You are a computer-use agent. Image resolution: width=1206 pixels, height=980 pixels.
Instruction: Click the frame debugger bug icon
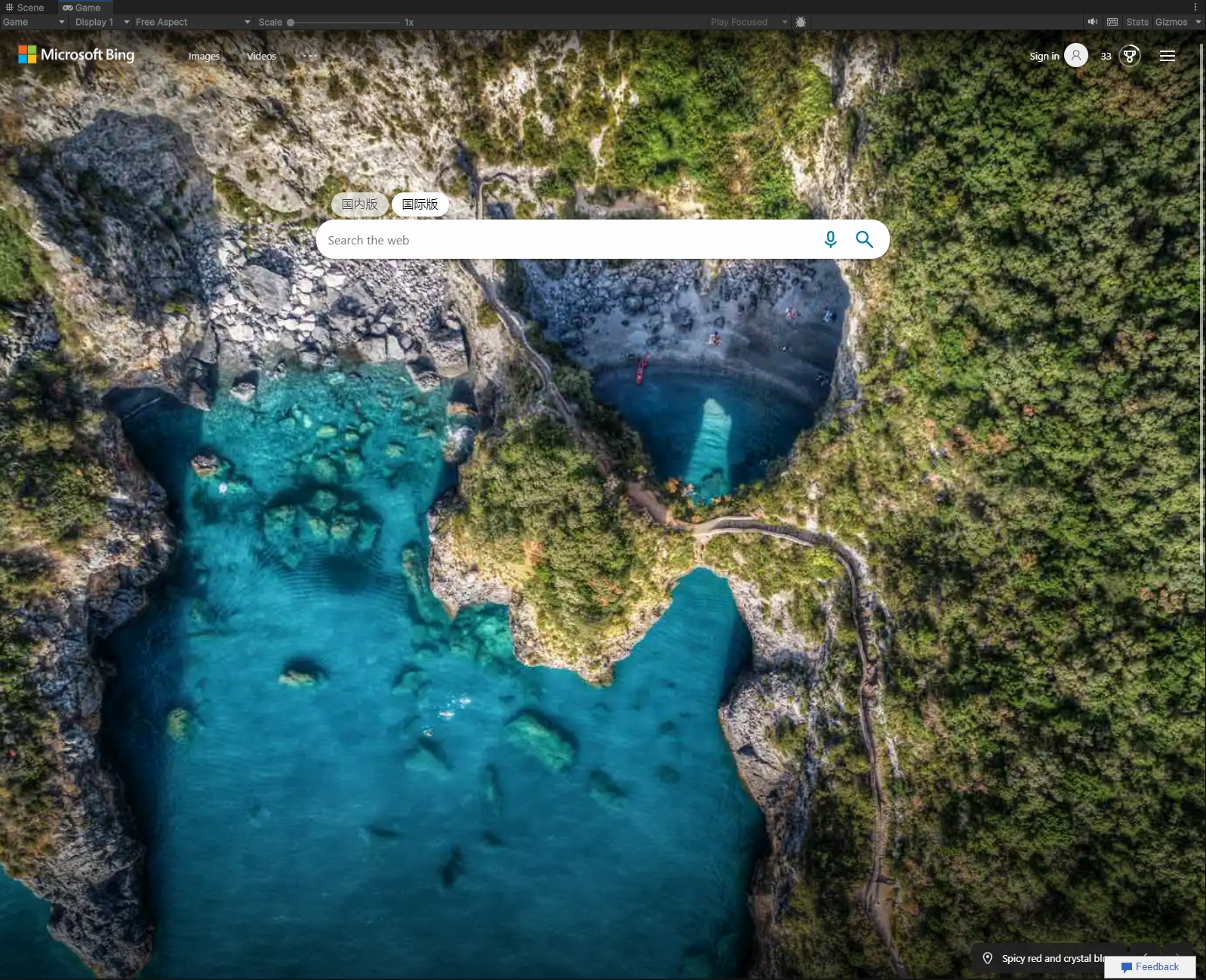pyautogui.click(x=801, y=22)
